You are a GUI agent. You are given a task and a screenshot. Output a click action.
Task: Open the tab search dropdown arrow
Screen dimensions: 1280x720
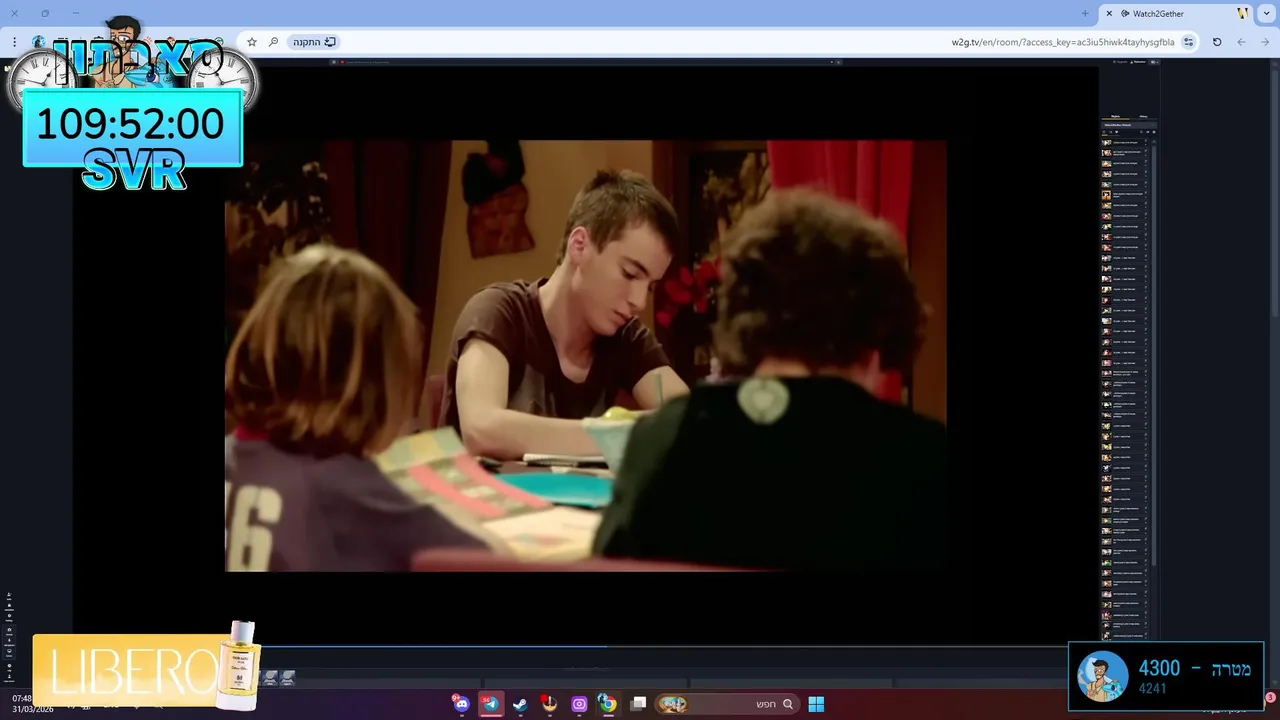tap(1268, 13)
